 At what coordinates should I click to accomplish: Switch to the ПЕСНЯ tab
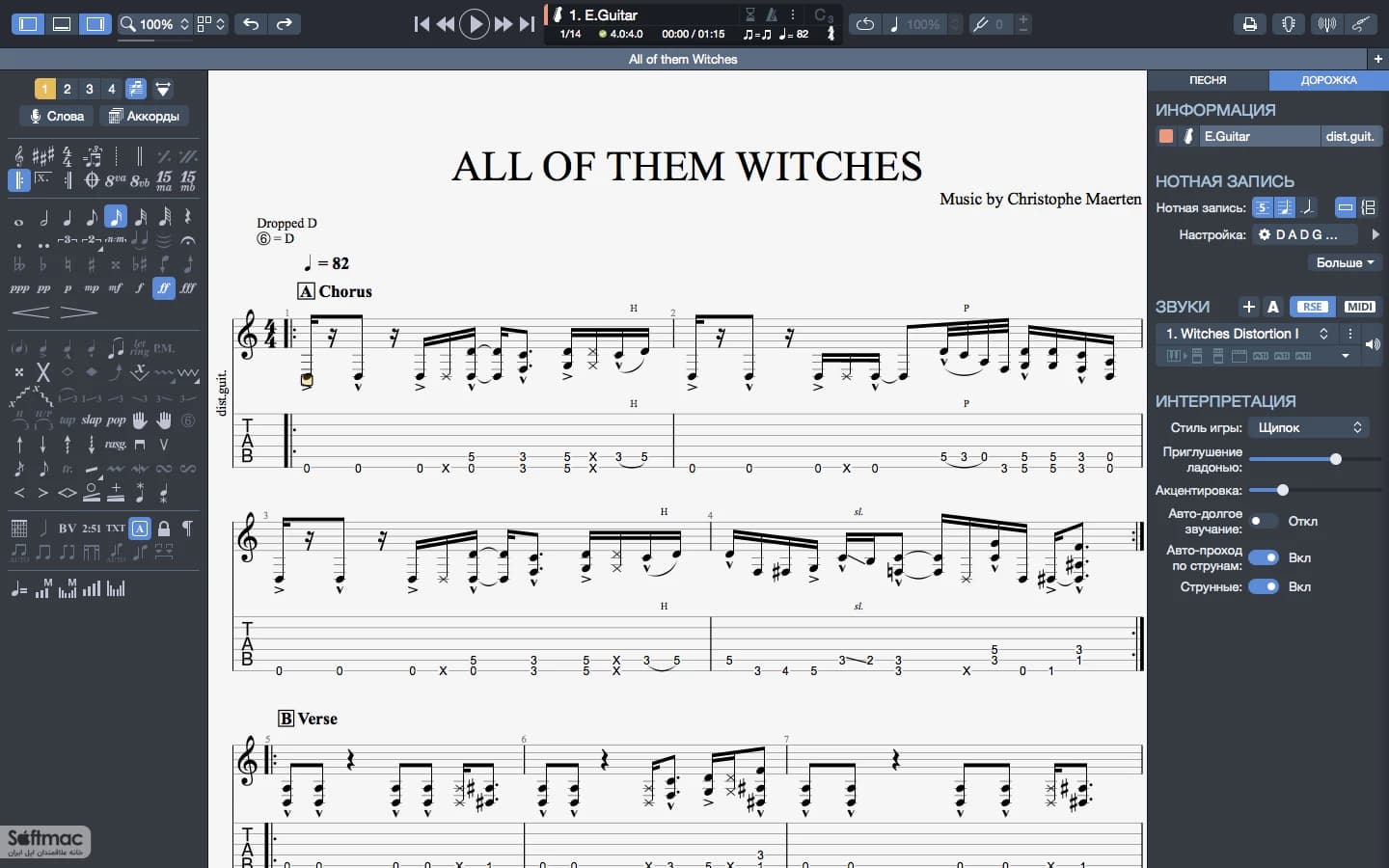[x=1208, y=80]
